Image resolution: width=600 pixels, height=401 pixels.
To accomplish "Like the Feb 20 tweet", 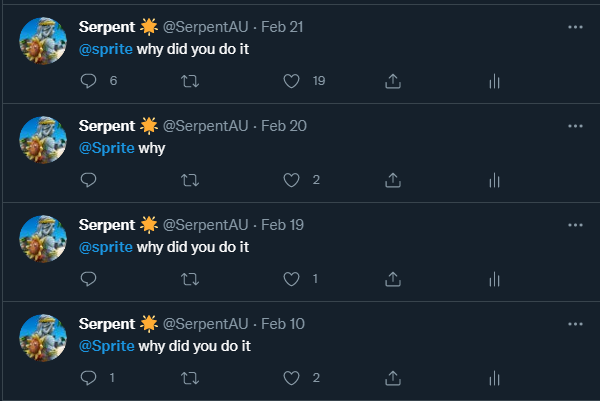I will tap(292, 180).
